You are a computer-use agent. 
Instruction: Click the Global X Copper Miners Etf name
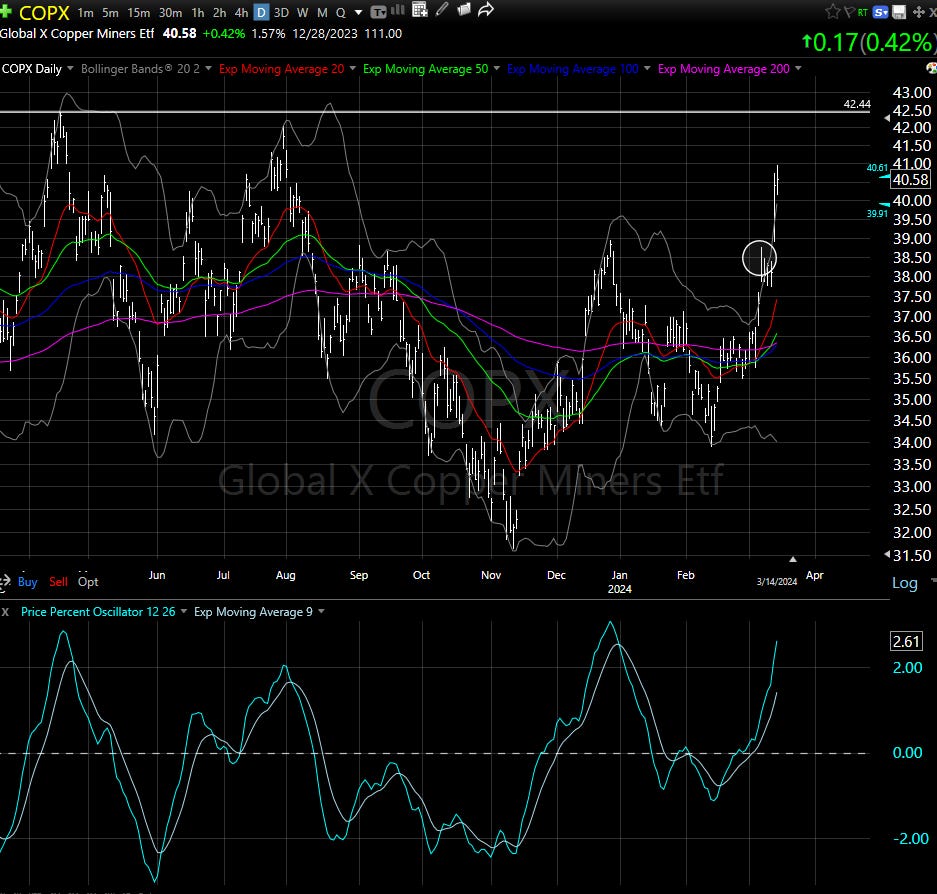tap(77, 33)
